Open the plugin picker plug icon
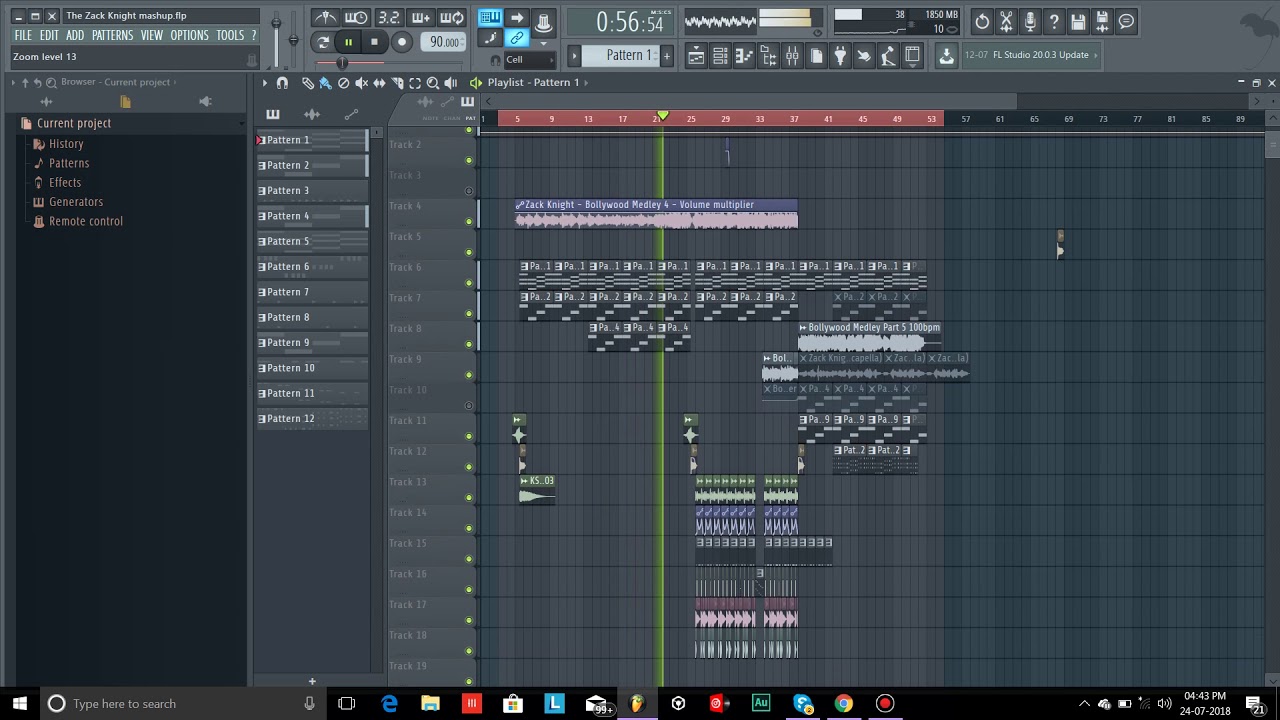 click(840, 56)
